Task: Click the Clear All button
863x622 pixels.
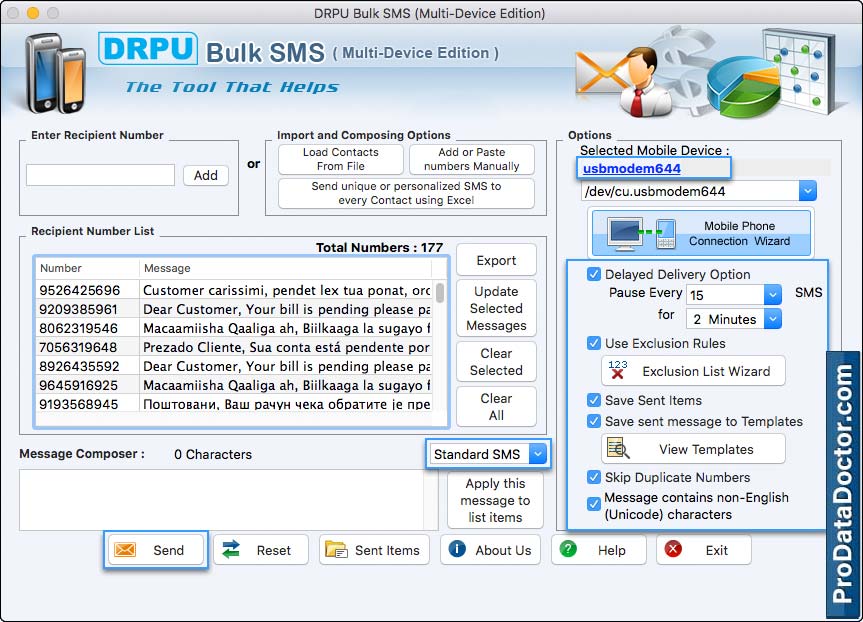Action: pos(496,407)
